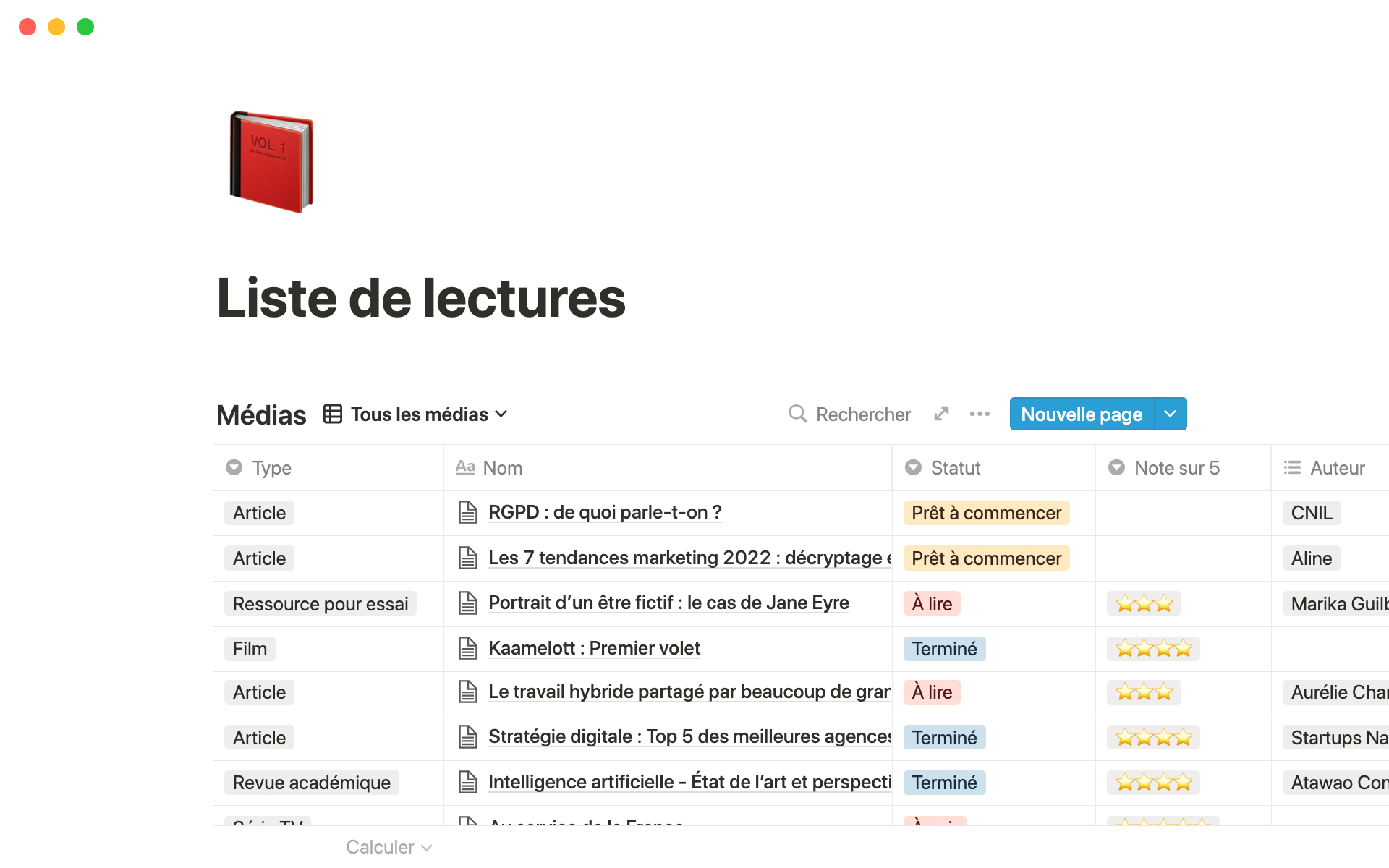Open the Portrait d'un être fictif page
This screenshot has width=1389, height=868.
pos(668,603)
